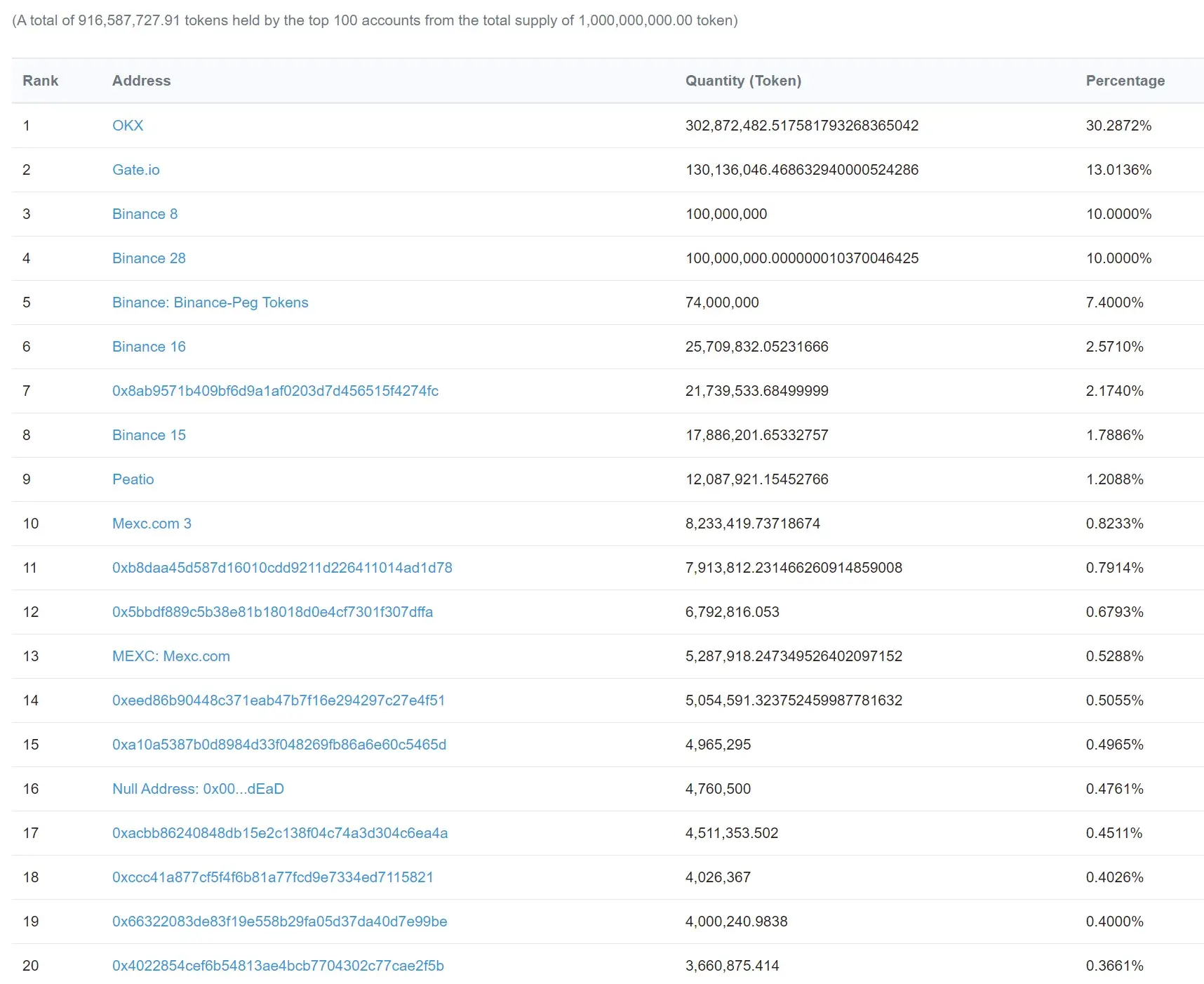The width and height of the screenshot is (1204, 984).
Task: Select the 74,000,000 quantity cell
Action: pos(722,302)
